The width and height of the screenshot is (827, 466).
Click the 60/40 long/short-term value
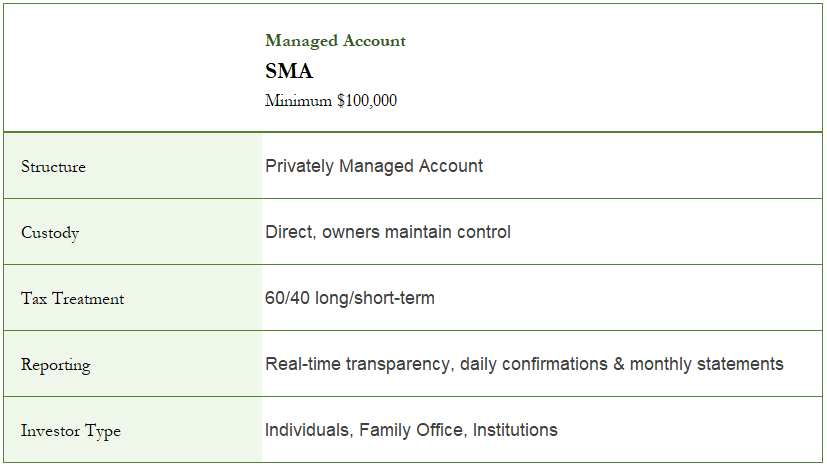pos(350,298)
